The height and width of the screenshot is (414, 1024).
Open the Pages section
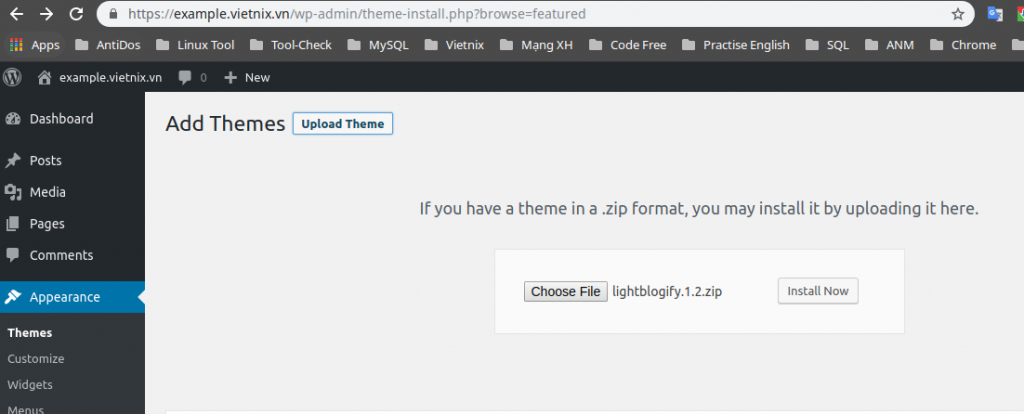[x=47, y=224]
